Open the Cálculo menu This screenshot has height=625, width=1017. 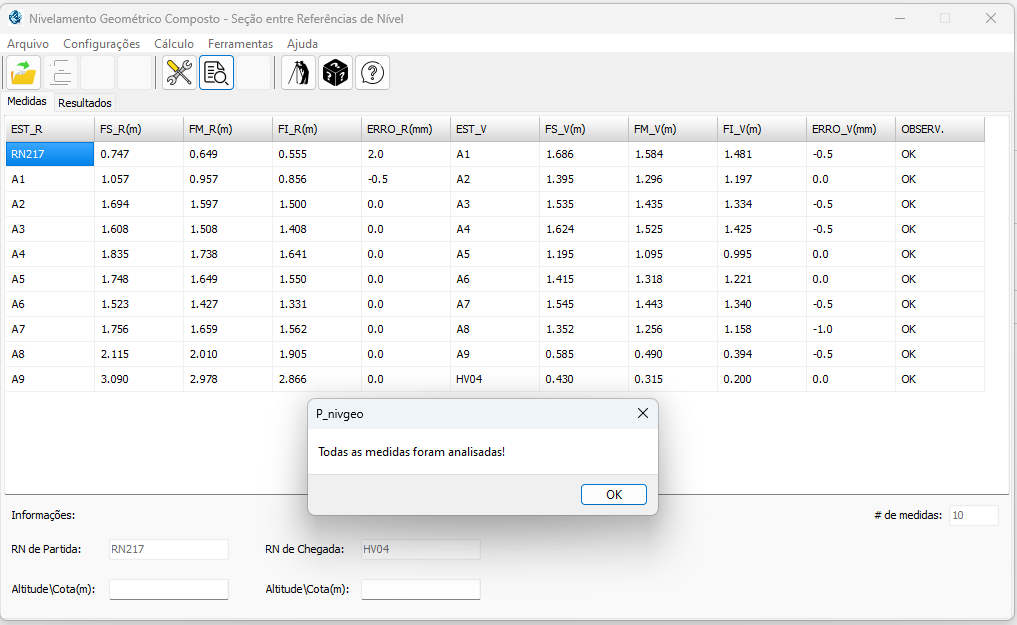tap(174, 43)
